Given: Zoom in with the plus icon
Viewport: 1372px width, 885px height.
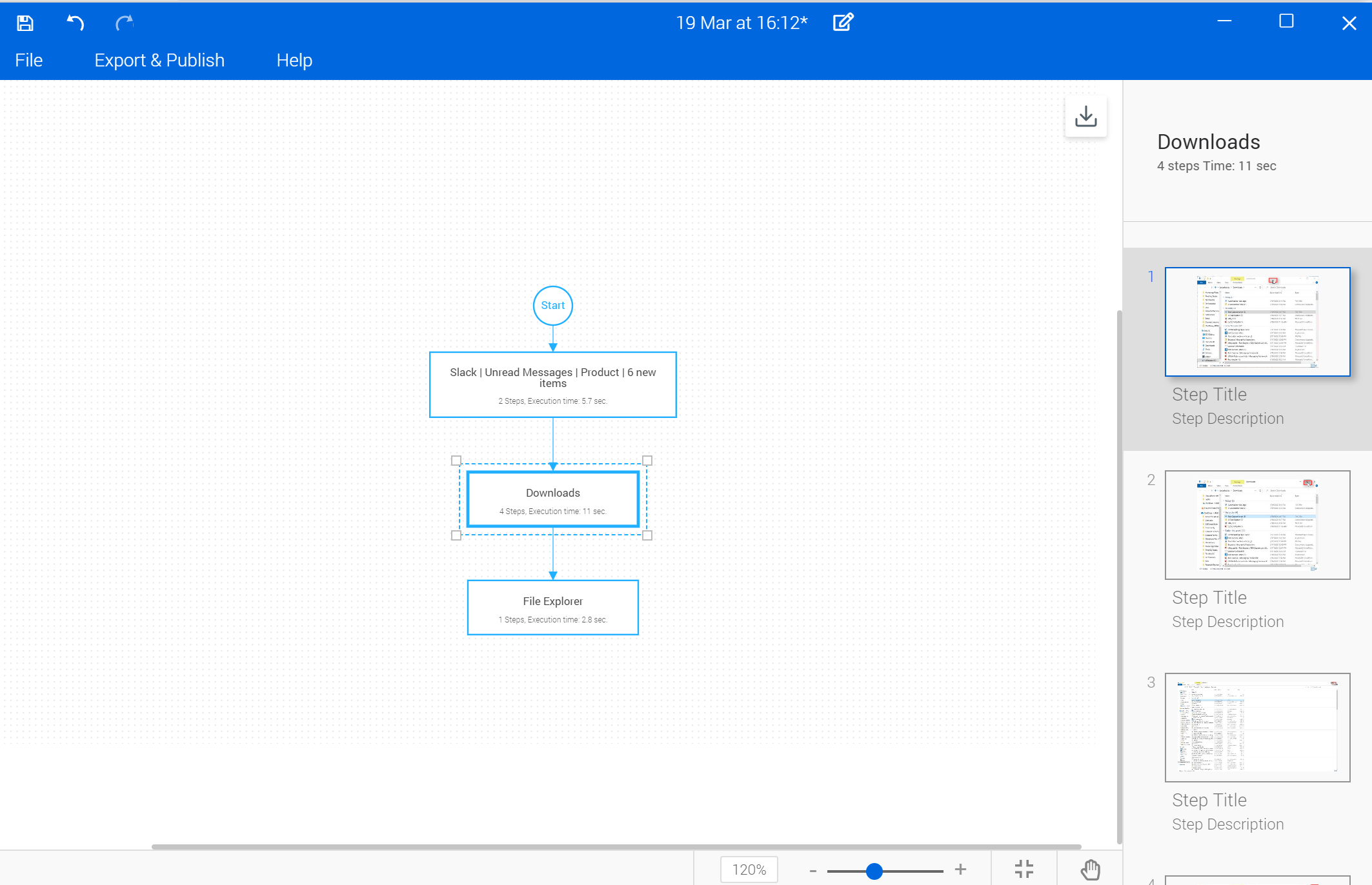Looking at the screenshot, I should (x=960, y=870).
